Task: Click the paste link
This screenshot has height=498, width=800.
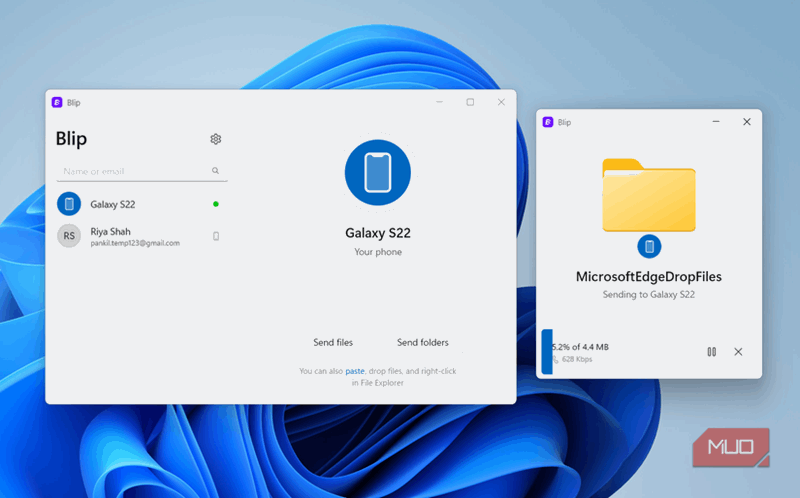Action: click(355, 371)
